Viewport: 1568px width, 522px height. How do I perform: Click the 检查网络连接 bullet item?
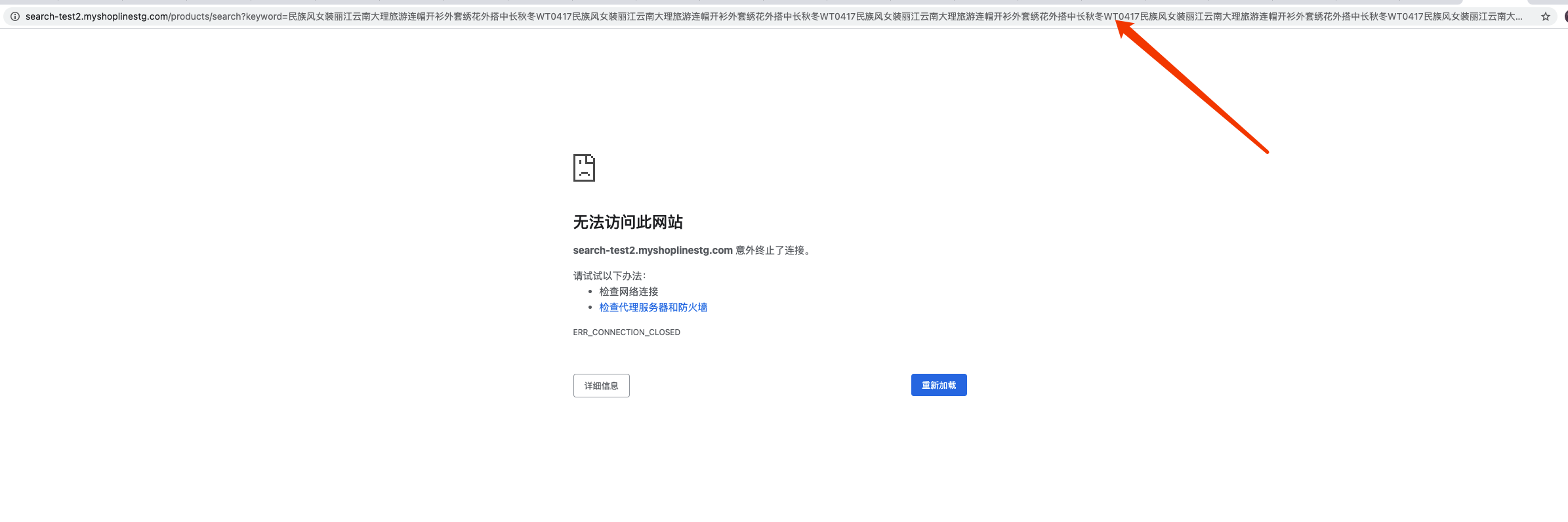coord(629,292)
